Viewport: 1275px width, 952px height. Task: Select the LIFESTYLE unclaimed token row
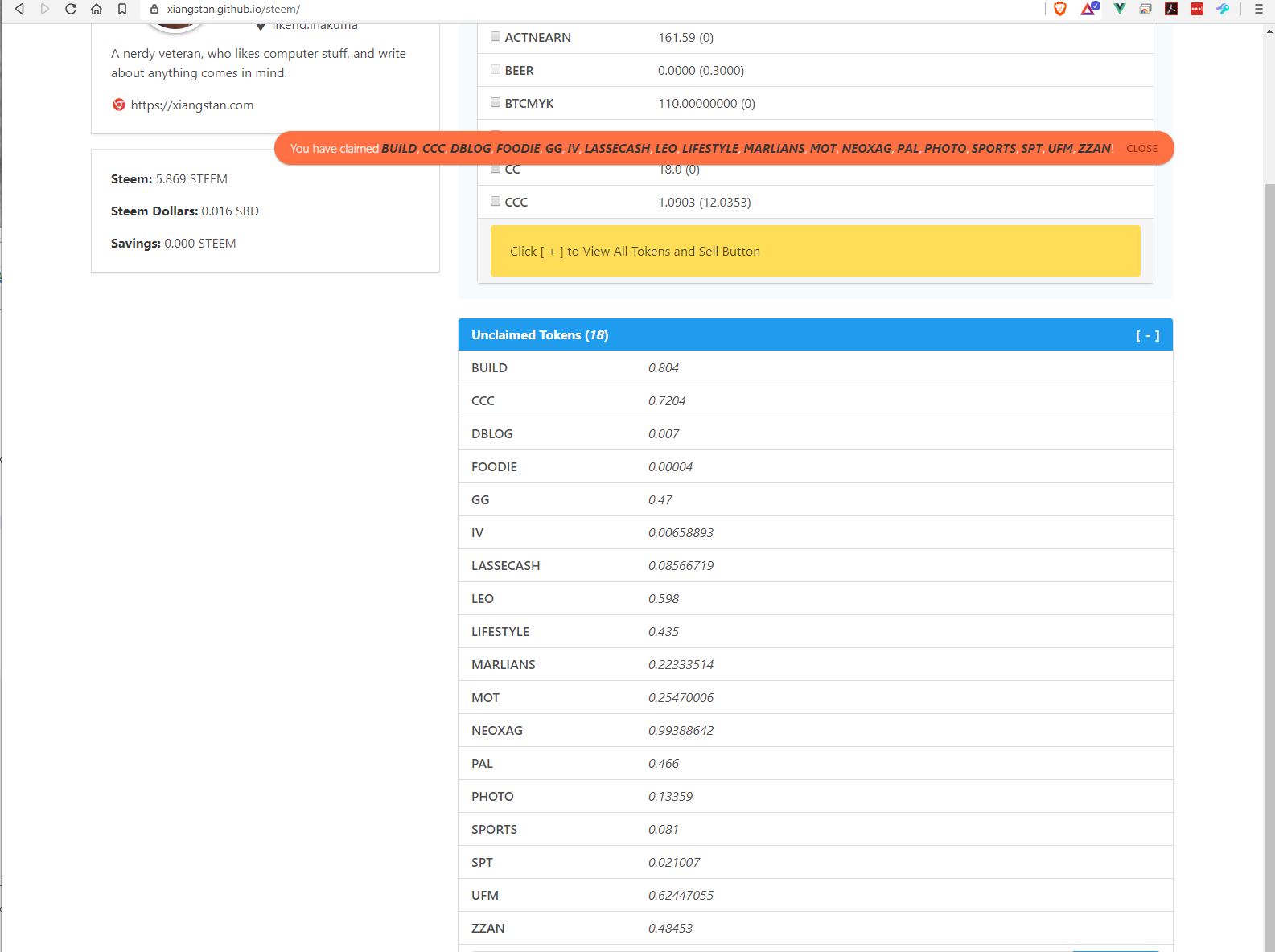(815, 631)
